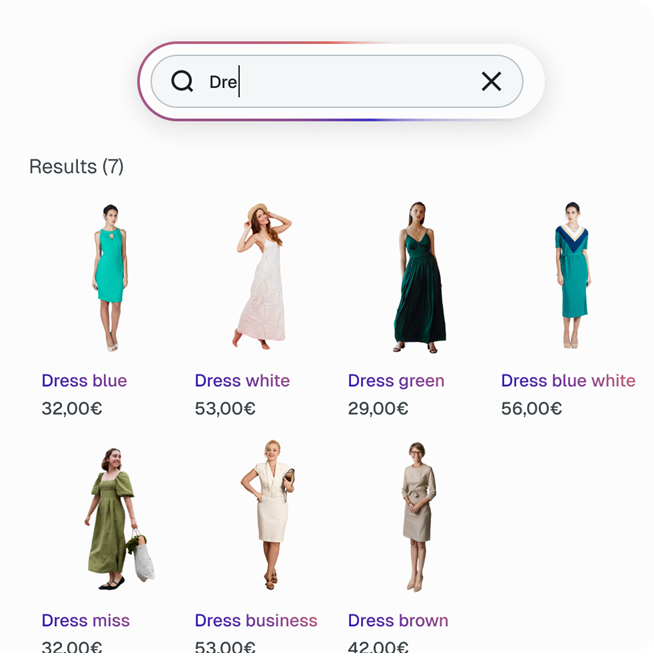The image size is (654, 657).
Task: Select the Dress green product image
Action: click(x=417, y=277)
